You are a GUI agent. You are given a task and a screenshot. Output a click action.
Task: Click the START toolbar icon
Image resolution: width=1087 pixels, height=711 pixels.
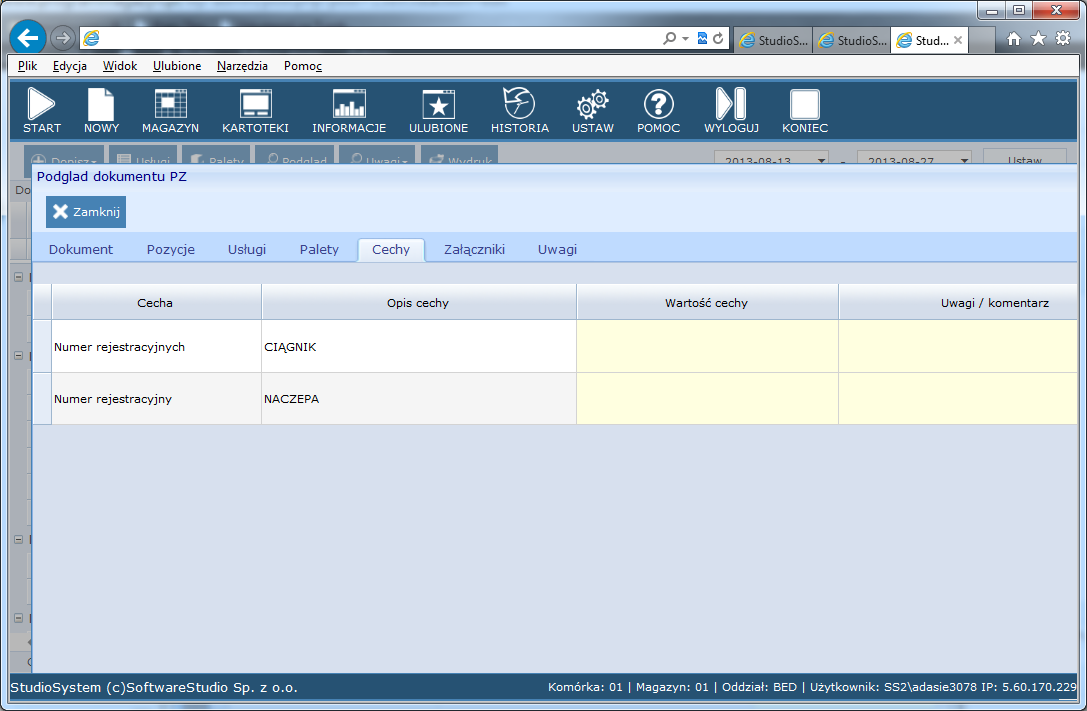pos(42,105)
